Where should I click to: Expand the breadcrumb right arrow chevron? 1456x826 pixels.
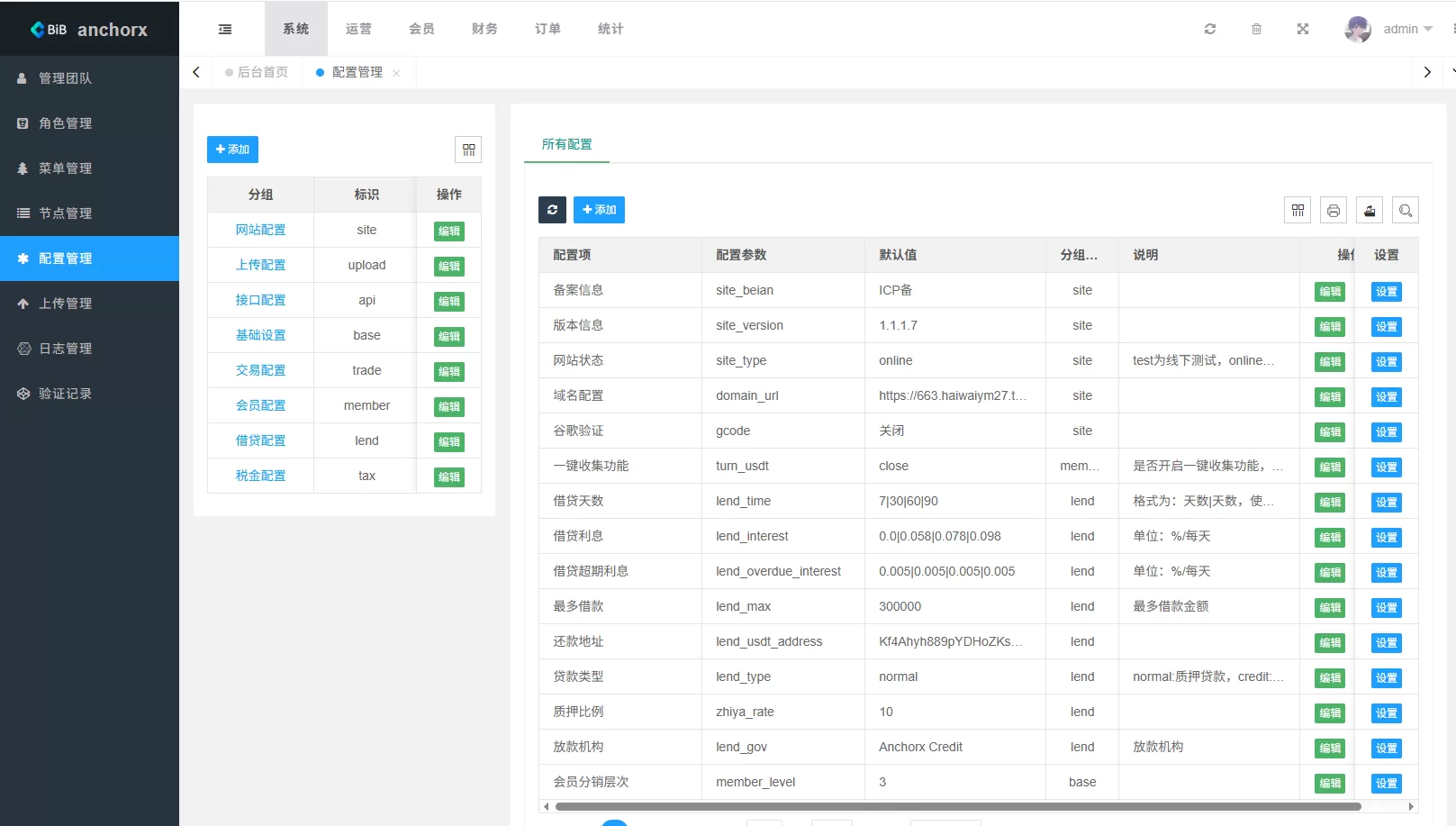point(1427,71)
